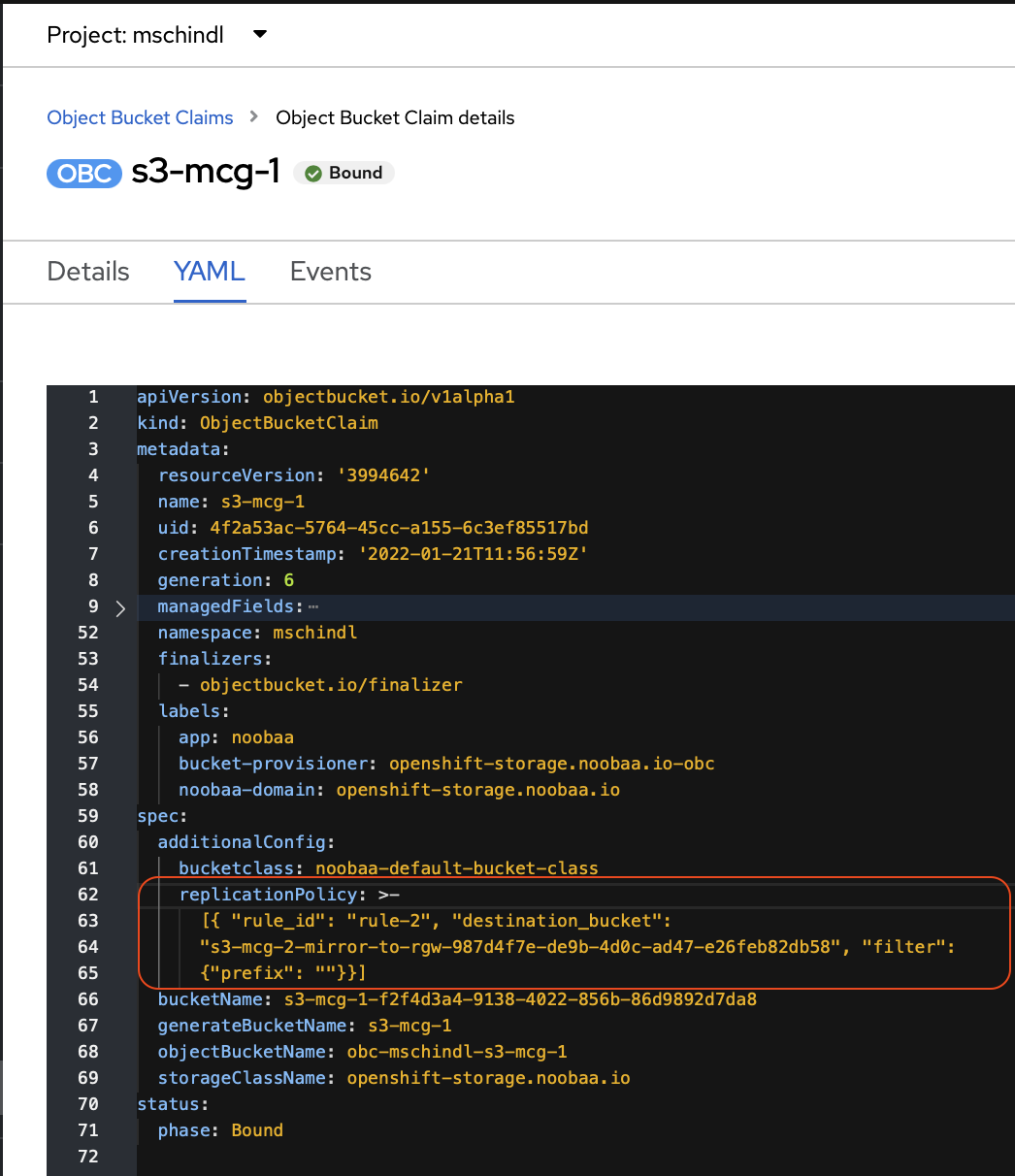
Task: Click the additionalConfig: line
Action: 246,842
